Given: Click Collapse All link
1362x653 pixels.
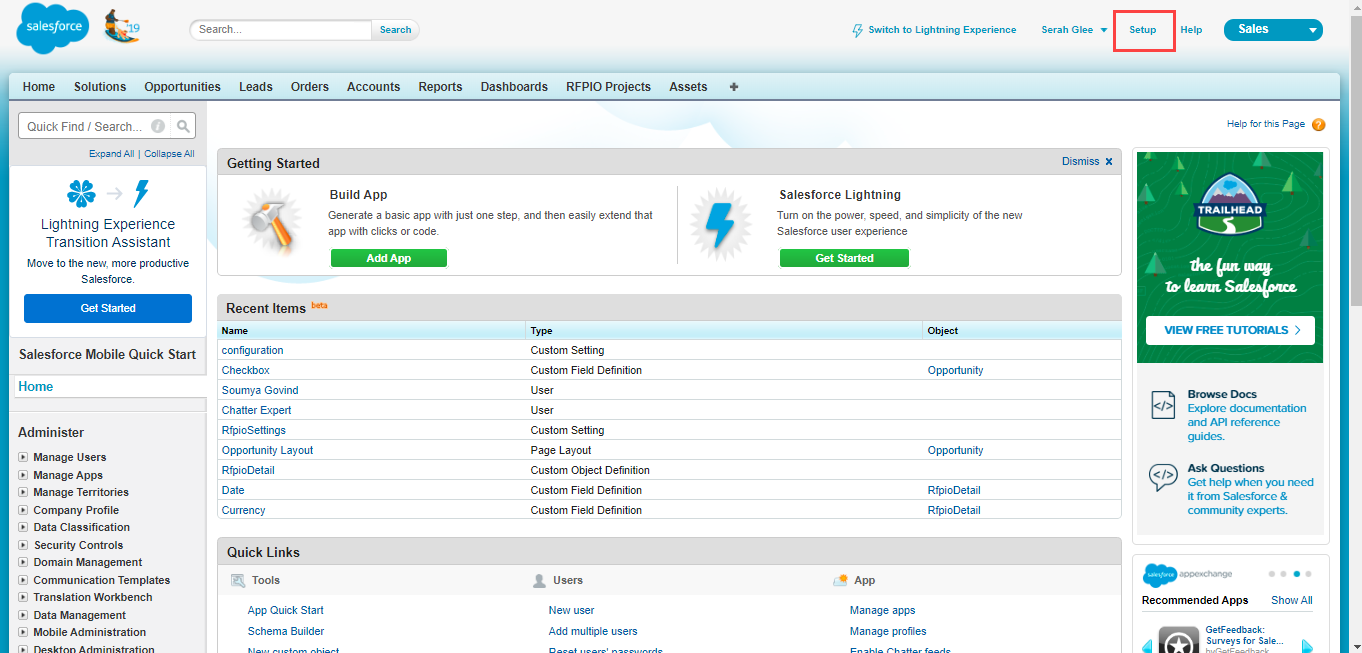Looking at the screenshot, I should click(169, 154).
